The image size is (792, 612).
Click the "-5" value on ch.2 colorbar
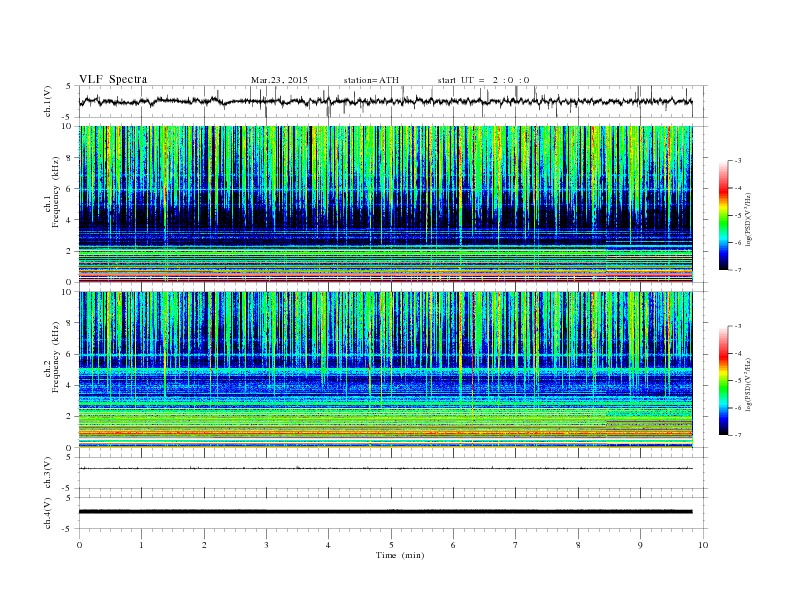coord(737,381)
